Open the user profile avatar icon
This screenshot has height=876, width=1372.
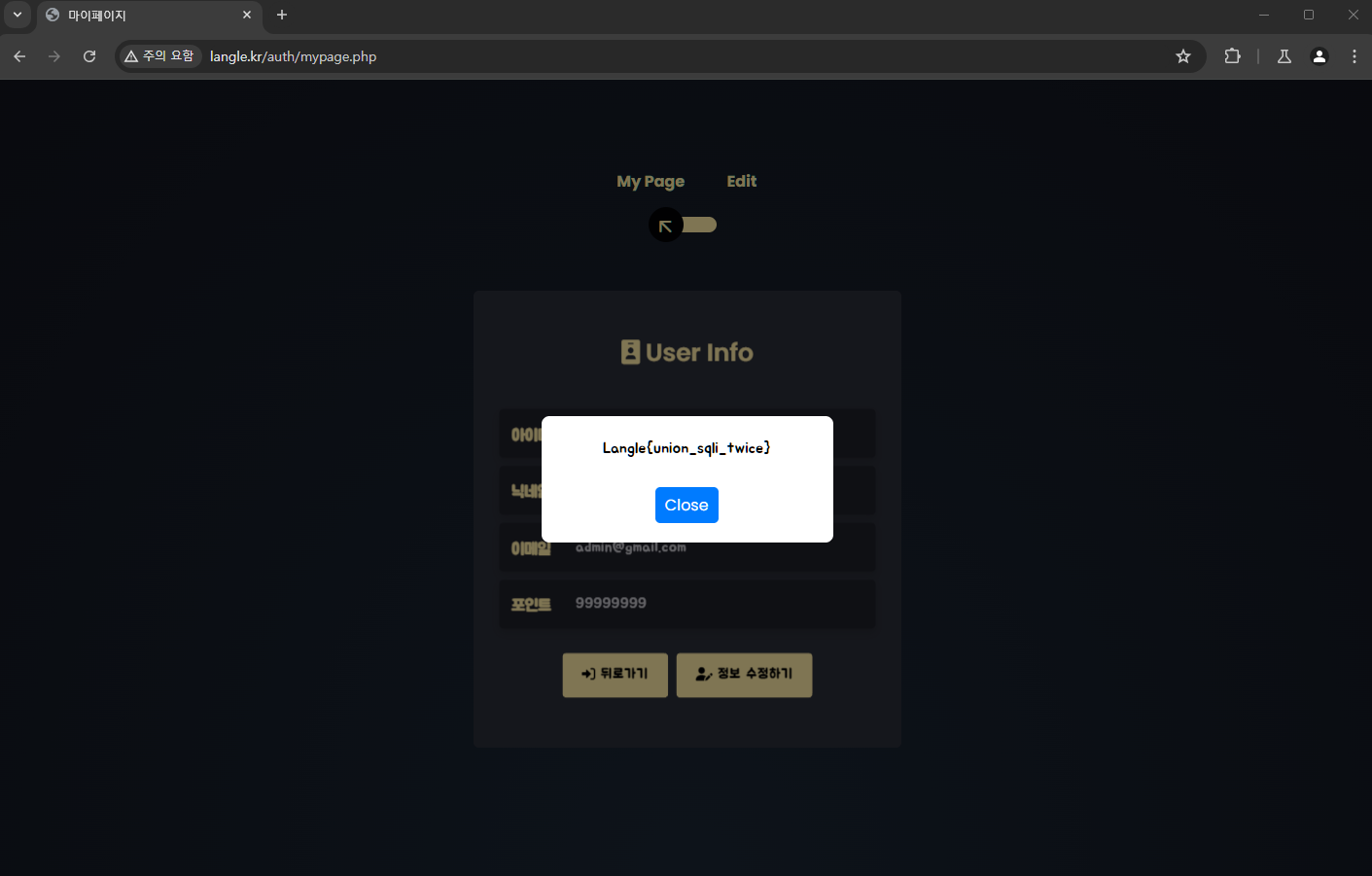(x=1319, y=56)
